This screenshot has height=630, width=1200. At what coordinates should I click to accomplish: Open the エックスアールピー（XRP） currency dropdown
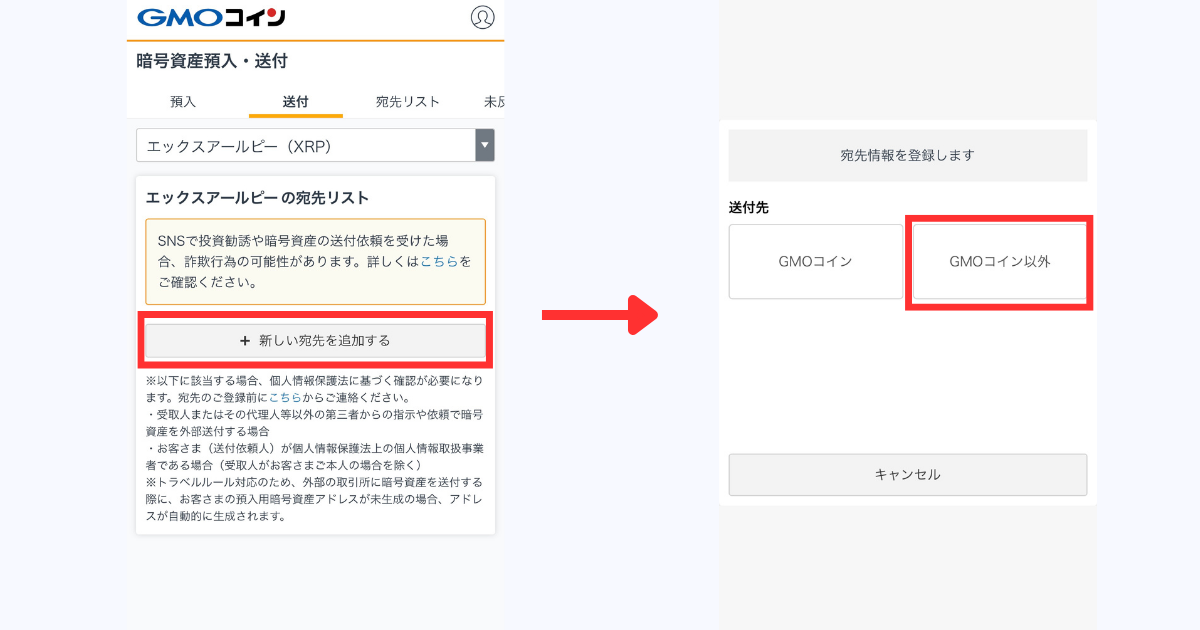pyautogui.click(x=315, y=145)
